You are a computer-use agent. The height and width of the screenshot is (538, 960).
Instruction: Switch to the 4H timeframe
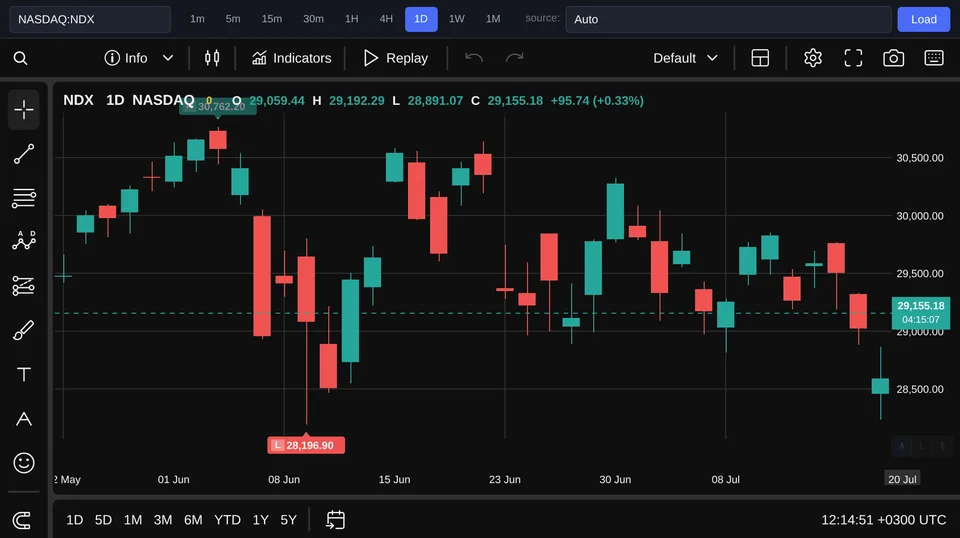click(x=386, y=19)
